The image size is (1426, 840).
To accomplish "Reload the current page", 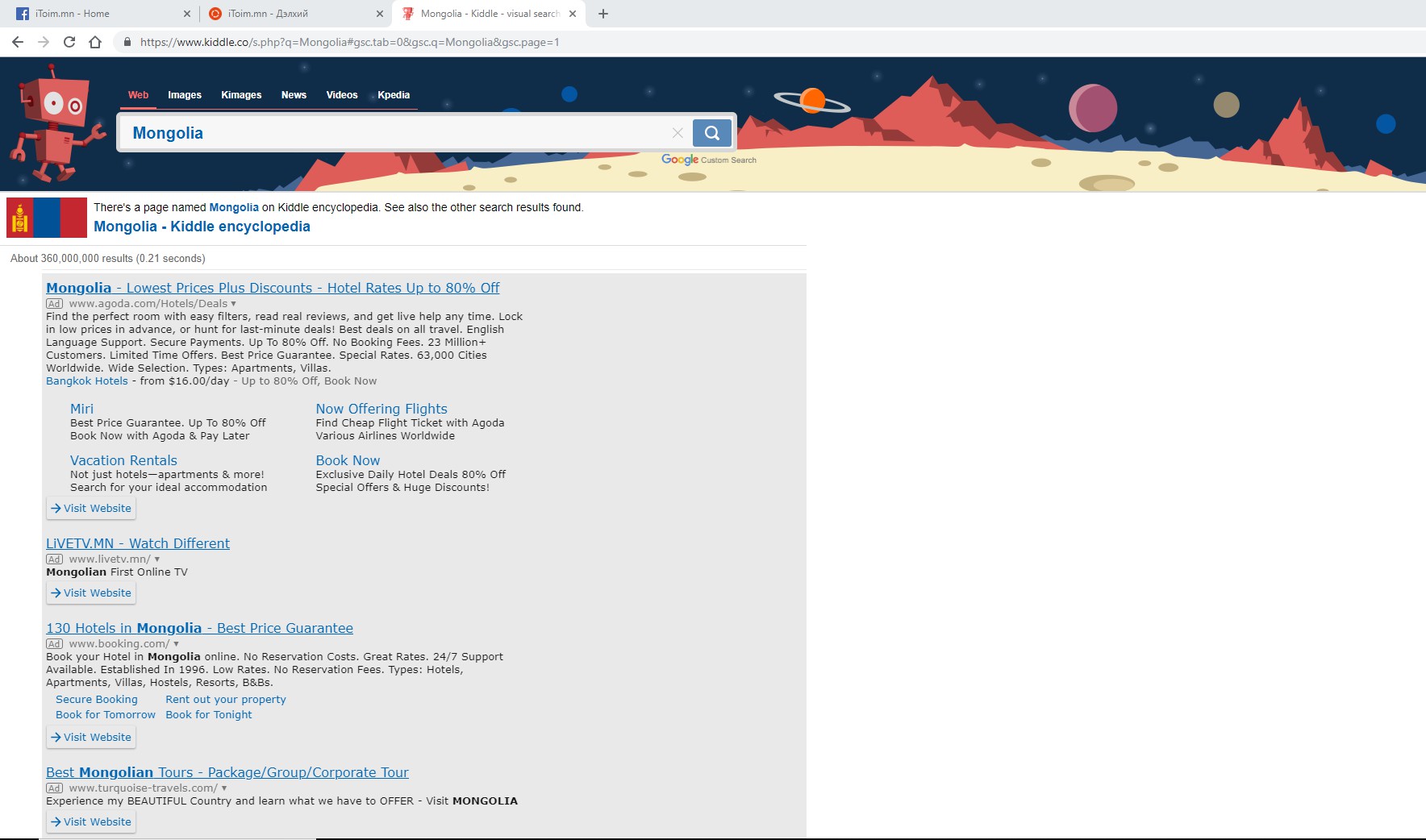I will coord(69,42).
